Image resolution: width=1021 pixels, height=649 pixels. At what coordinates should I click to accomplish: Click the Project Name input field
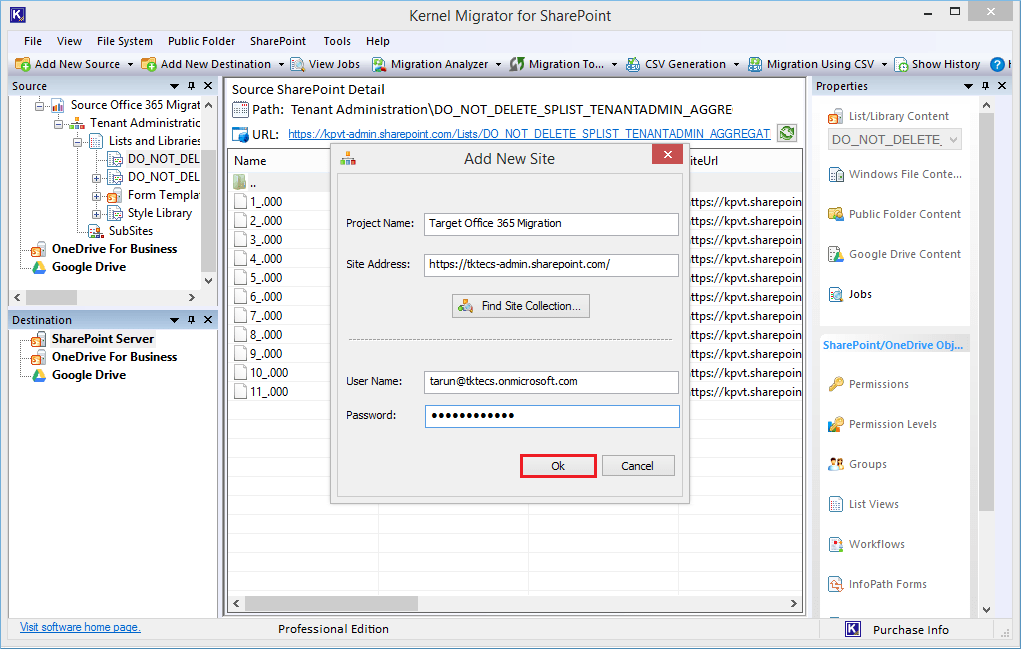pyautogui.click(x=552, y=224)
